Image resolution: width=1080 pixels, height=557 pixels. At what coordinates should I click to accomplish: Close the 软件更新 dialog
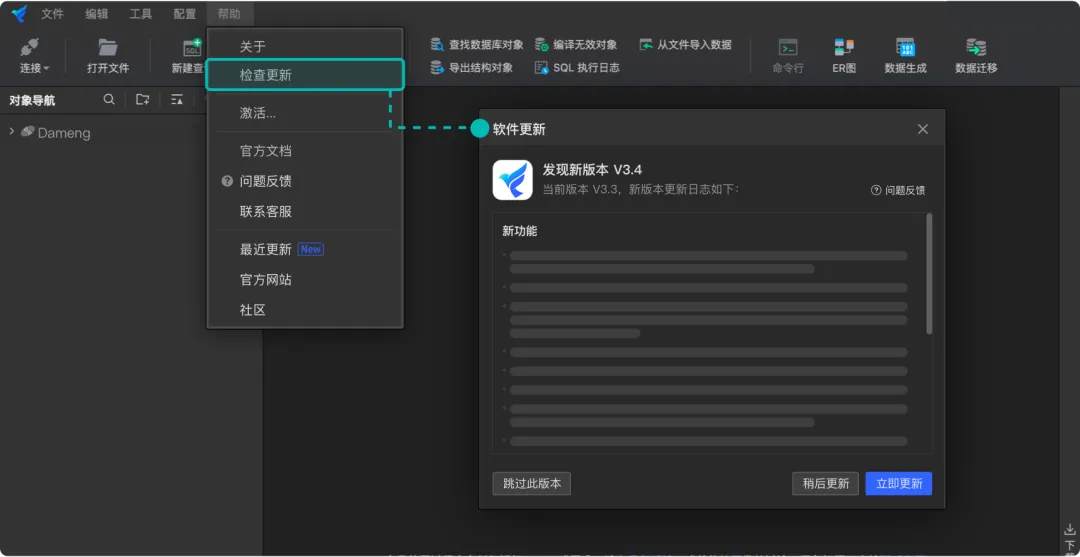[x=923, y=129]
